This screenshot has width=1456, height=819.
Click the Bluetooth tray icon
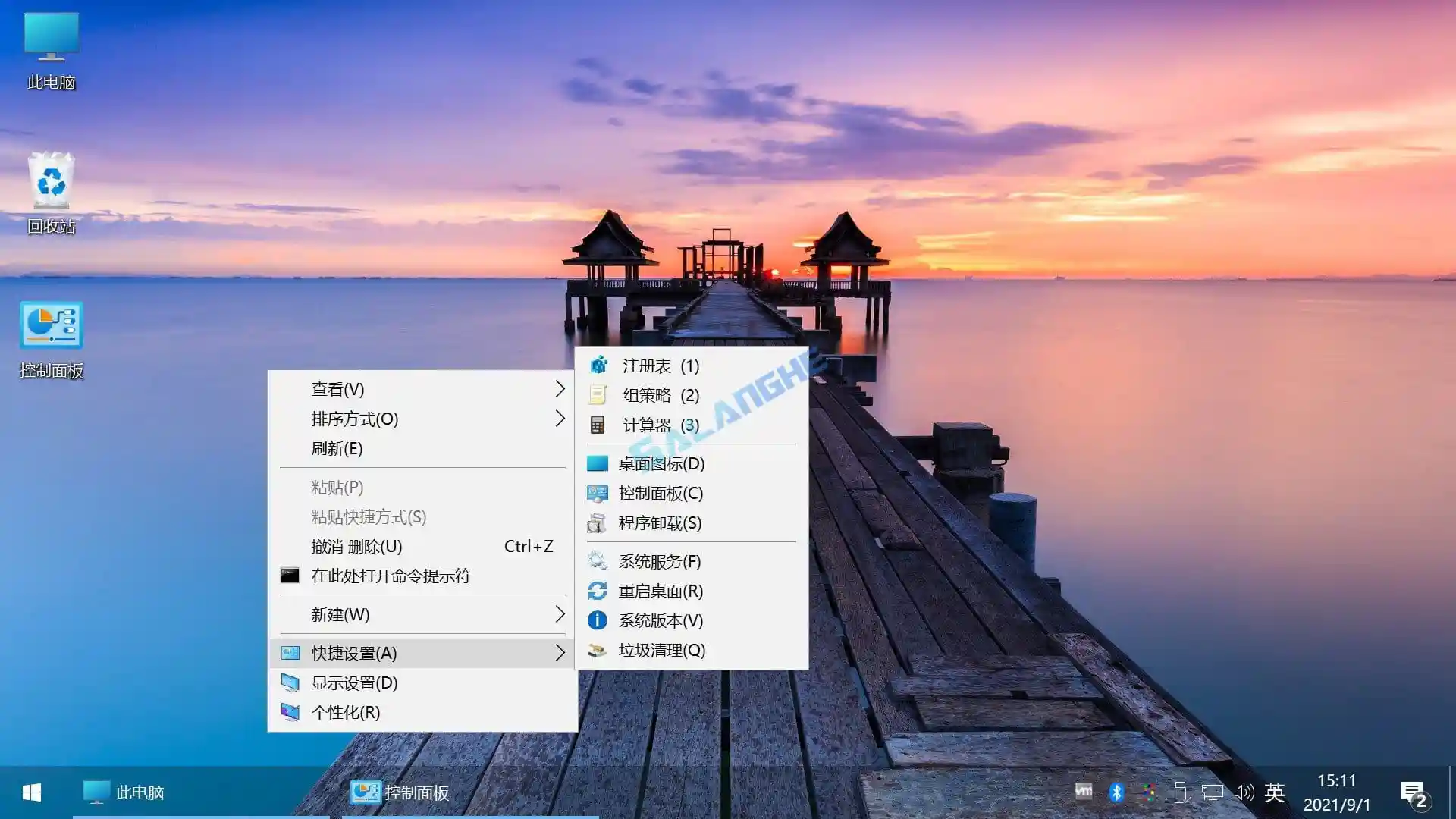(1116, 792)
